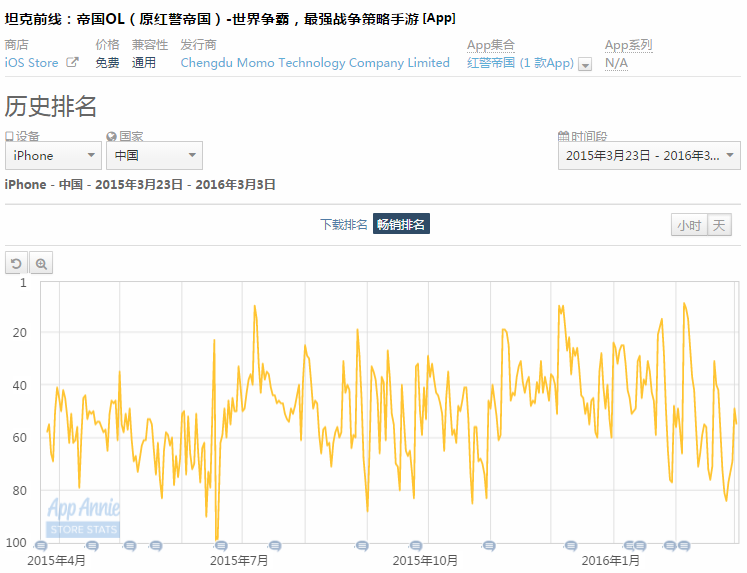This screenshot has height=573, width=747.
Task: Click the N/A App系列 value
Action: 616,62
